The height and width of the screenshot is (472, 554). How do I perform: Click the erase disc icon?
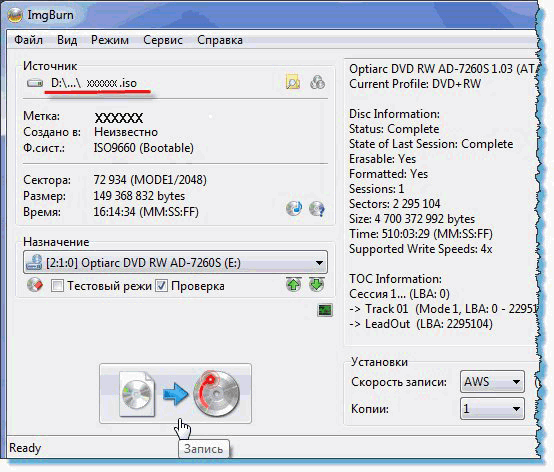coord(35,285)
